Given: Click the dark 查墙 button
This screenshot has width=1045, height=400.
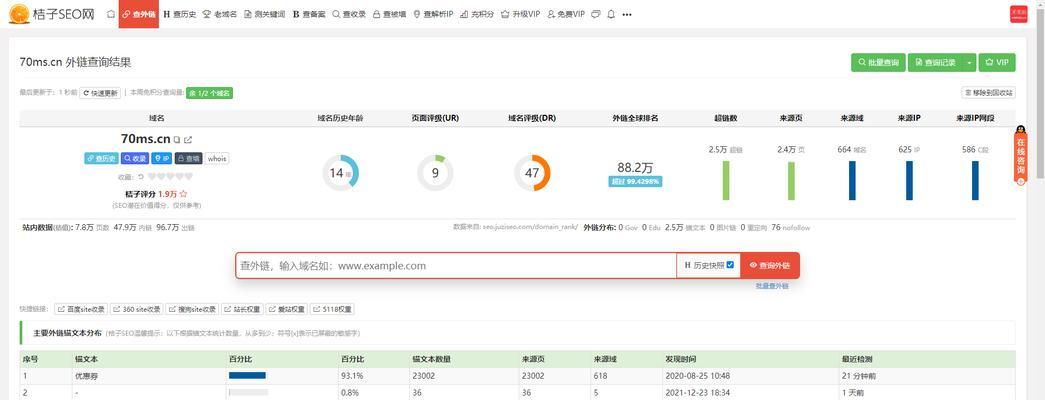Looking at the screenshot, I should (x=189, y=159).
